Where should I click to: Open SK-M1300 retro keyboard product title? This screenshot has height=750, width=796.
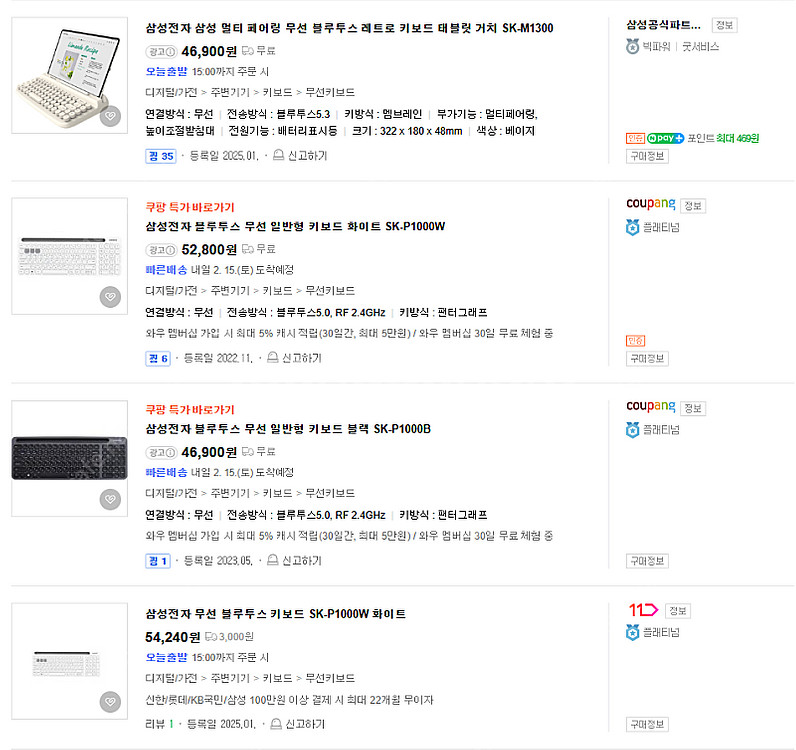tap(349, 28)
